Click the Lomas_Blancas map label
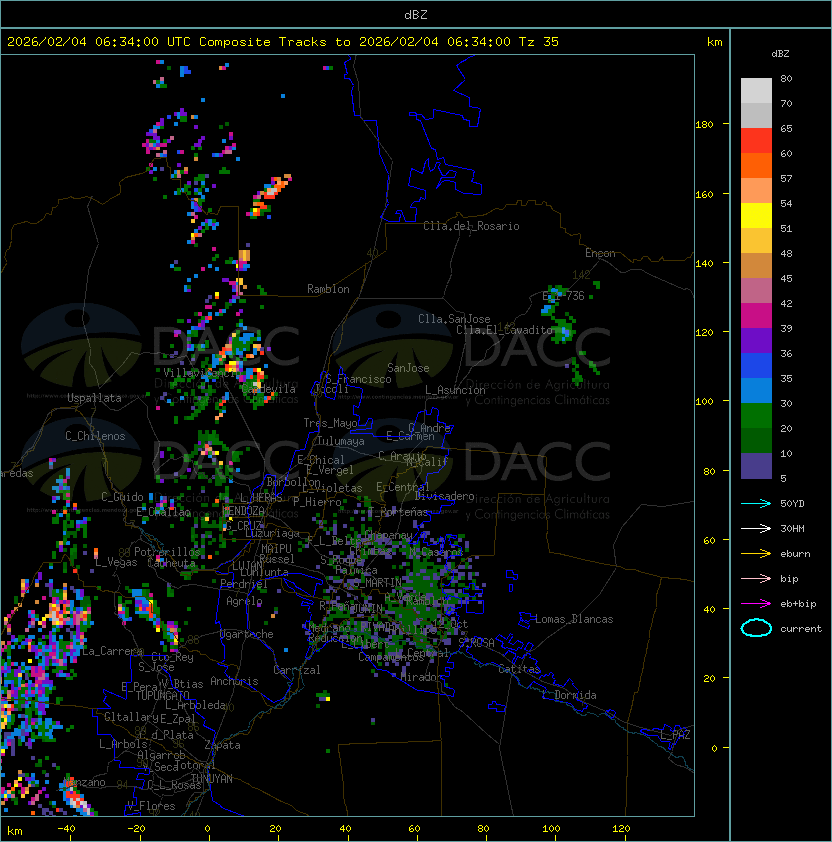Screen dimensions: 832x842 (x=574, y=619)
